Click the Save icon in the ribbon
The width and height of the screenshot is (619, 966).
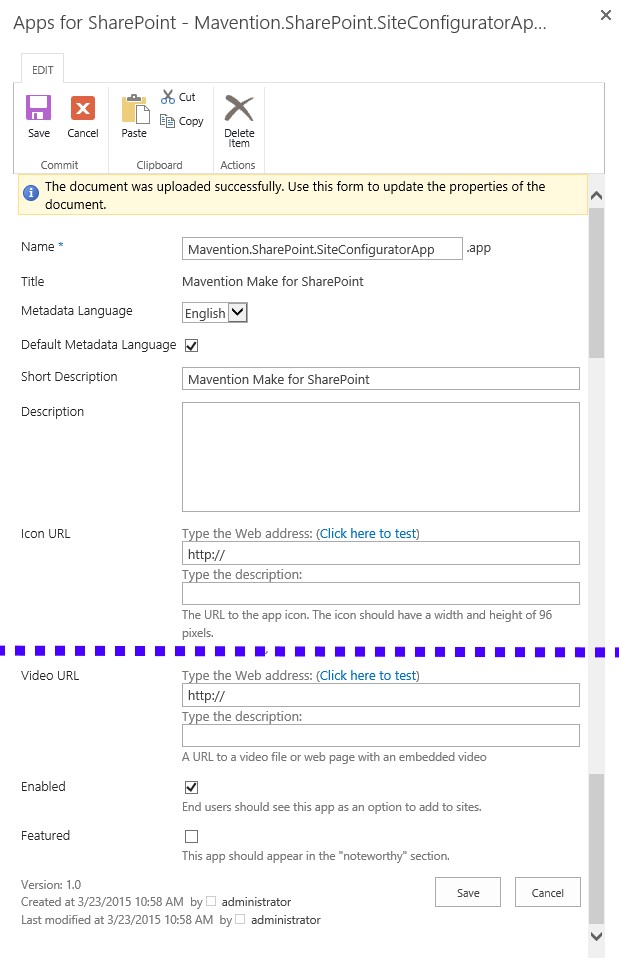tap(39, 109)
